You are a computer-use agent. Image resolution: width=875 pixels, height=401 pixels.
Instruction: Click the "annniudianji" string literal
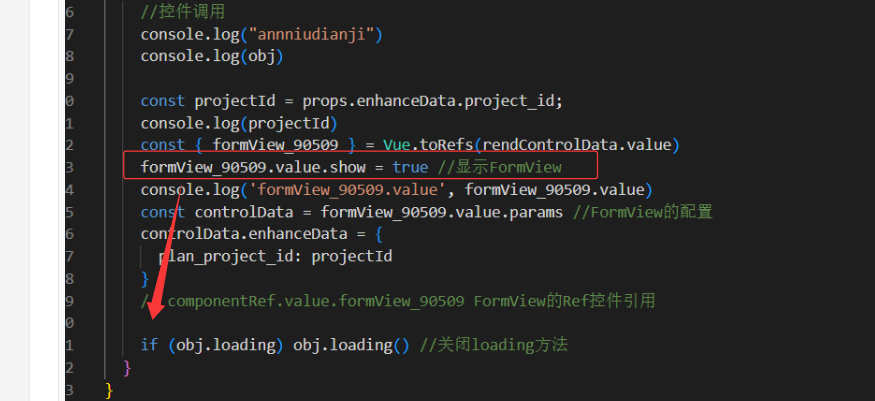pyautogui.click(x=311, y=35)
